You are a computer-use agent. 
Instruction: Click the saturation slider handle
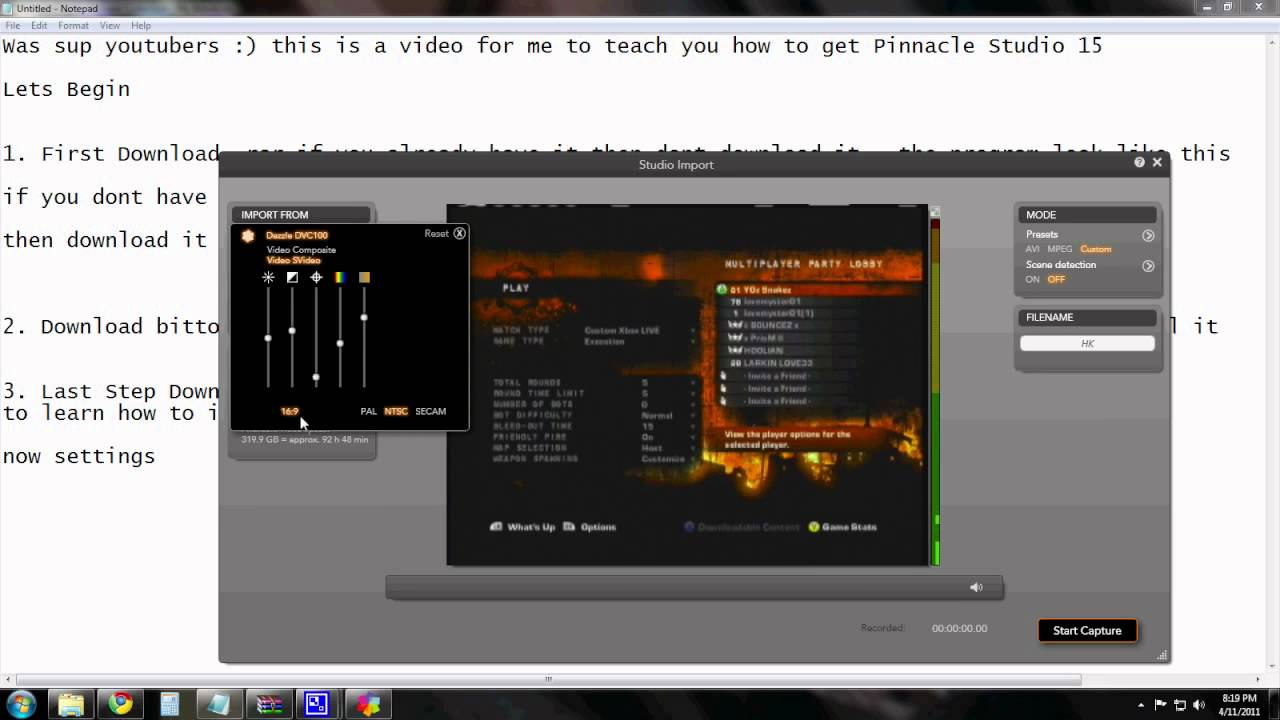click(x=364, y=317)
